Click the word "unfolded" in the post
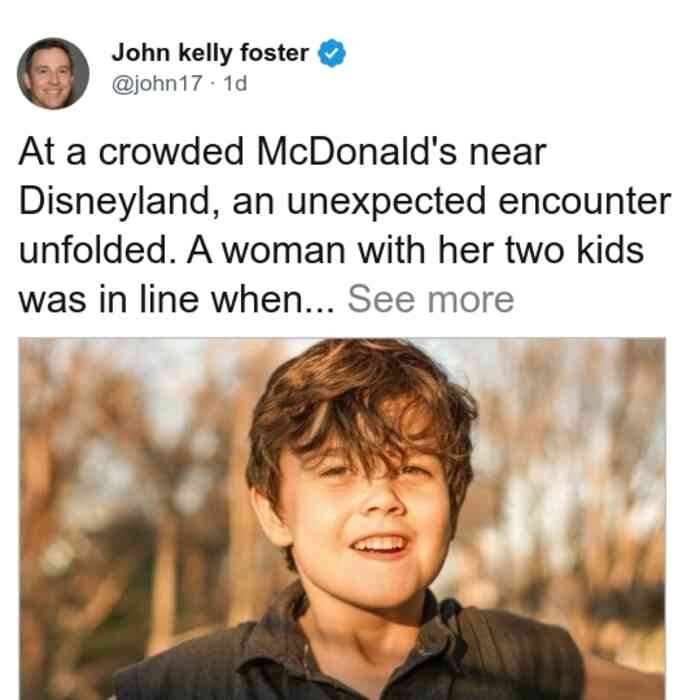700x700 pixels. 94,250
